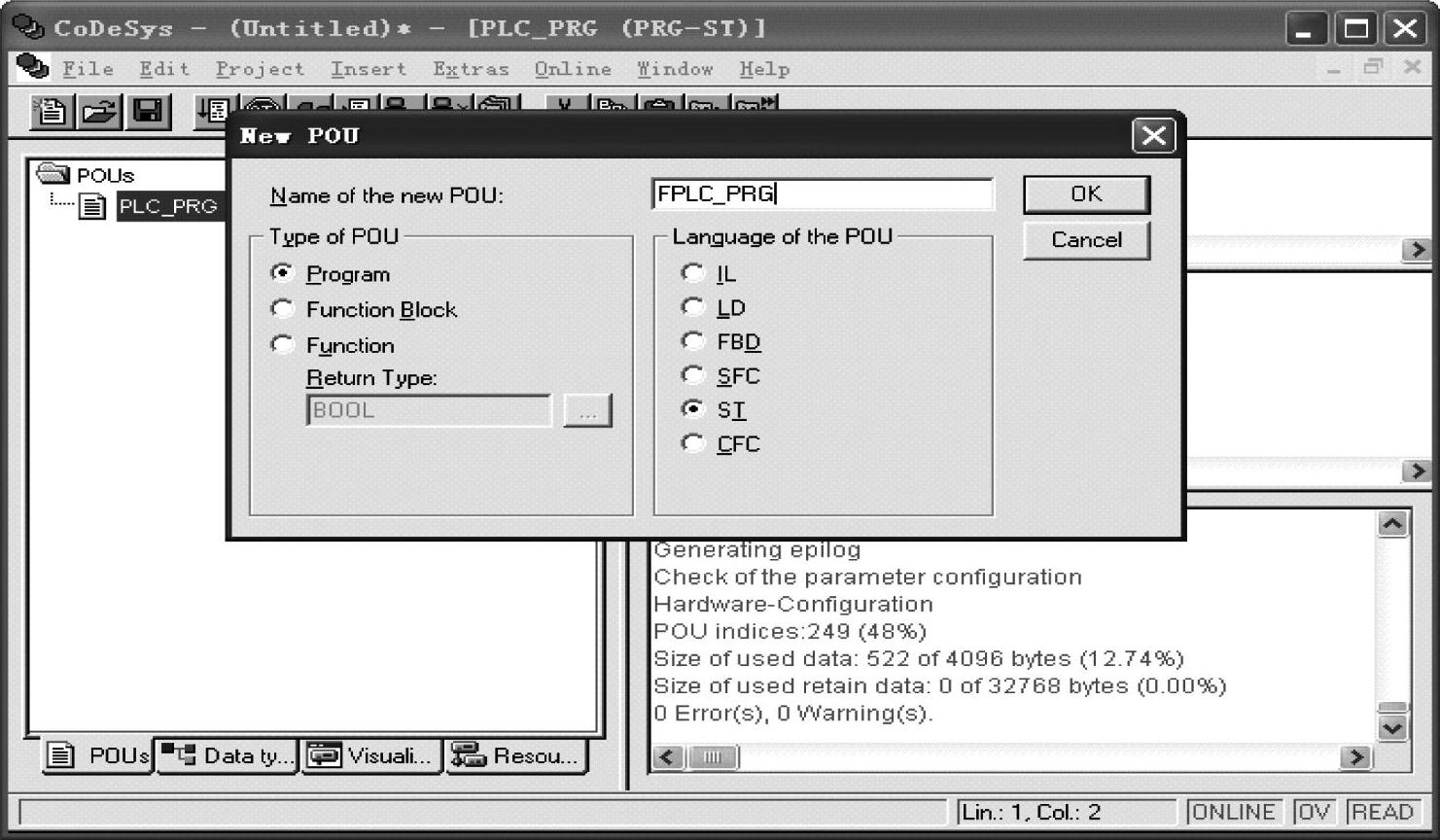The width and height of the screenshot is (1440, 840).
Task: Click the '0 Error(s), 0 Warning(s).' message
Action: pos(792,714)
